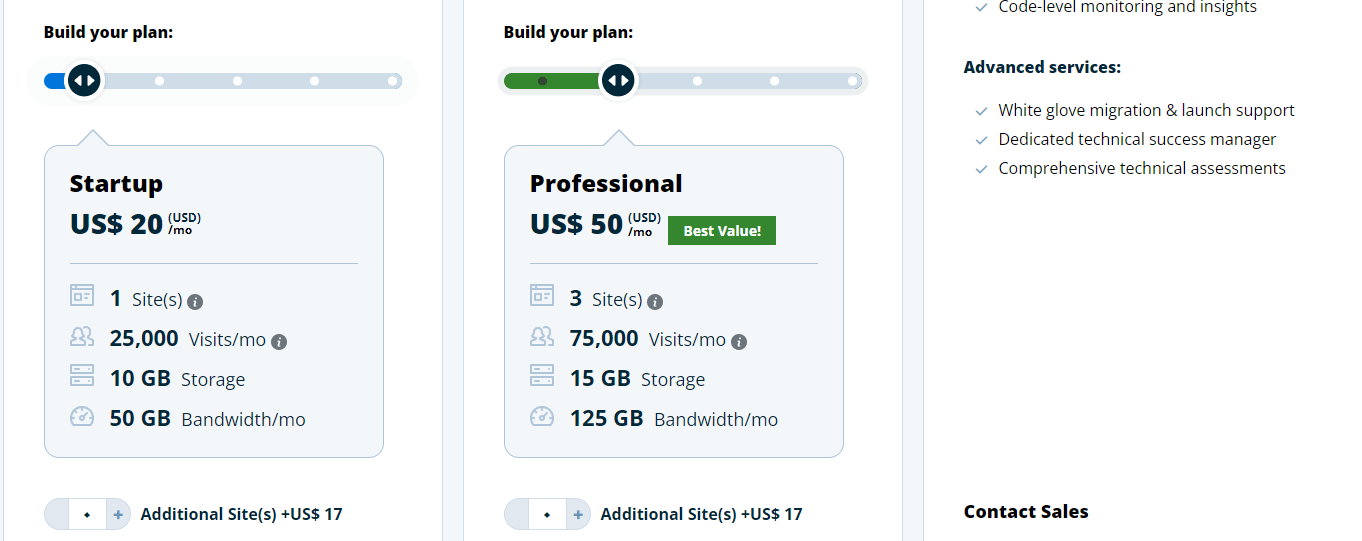The width and height of the screenshot is (1362, 541).
Task: Click the Best Value! badge
Action: point(722,231)
